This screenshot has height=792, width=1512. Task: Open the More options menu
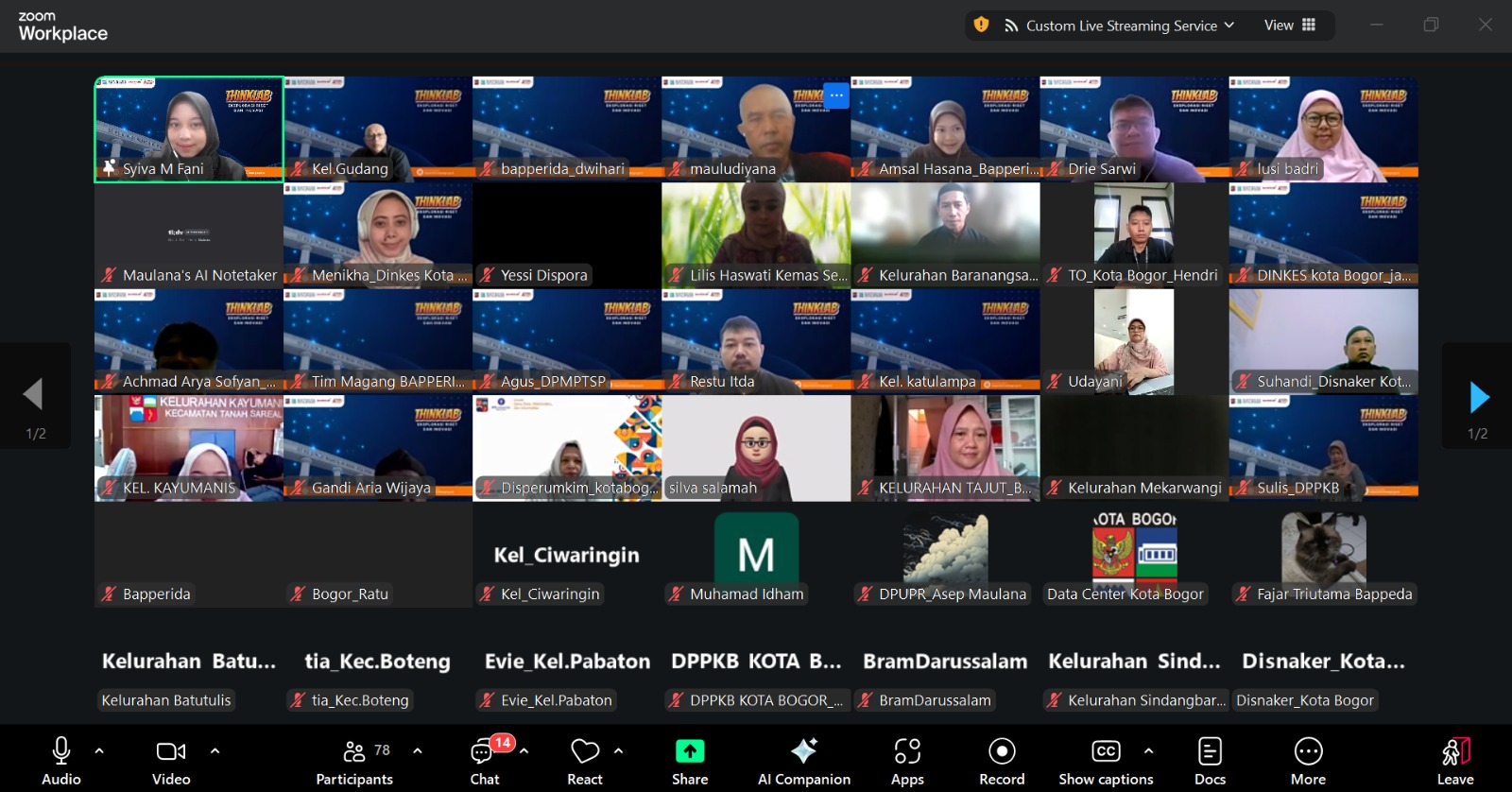1308,760
